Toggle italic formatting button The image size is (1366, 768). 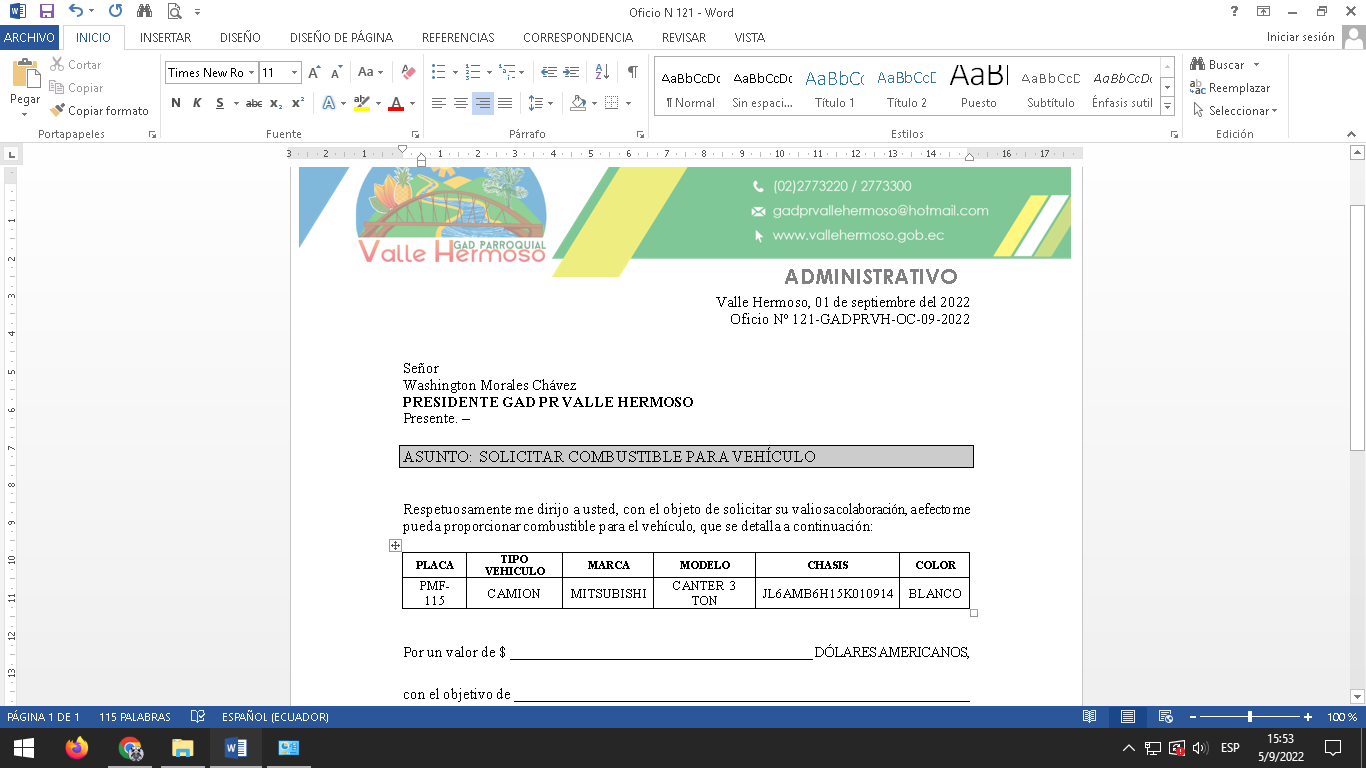tap(196, 103)
